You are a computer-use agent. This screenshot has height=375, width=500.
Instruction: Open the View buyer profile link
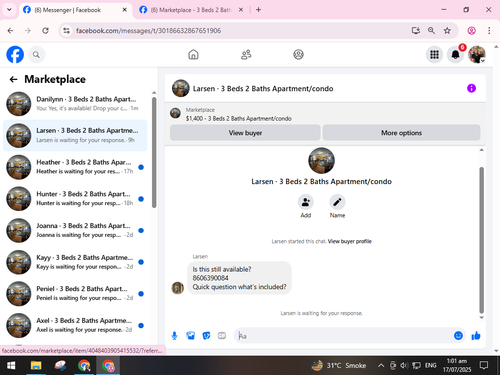349,241
